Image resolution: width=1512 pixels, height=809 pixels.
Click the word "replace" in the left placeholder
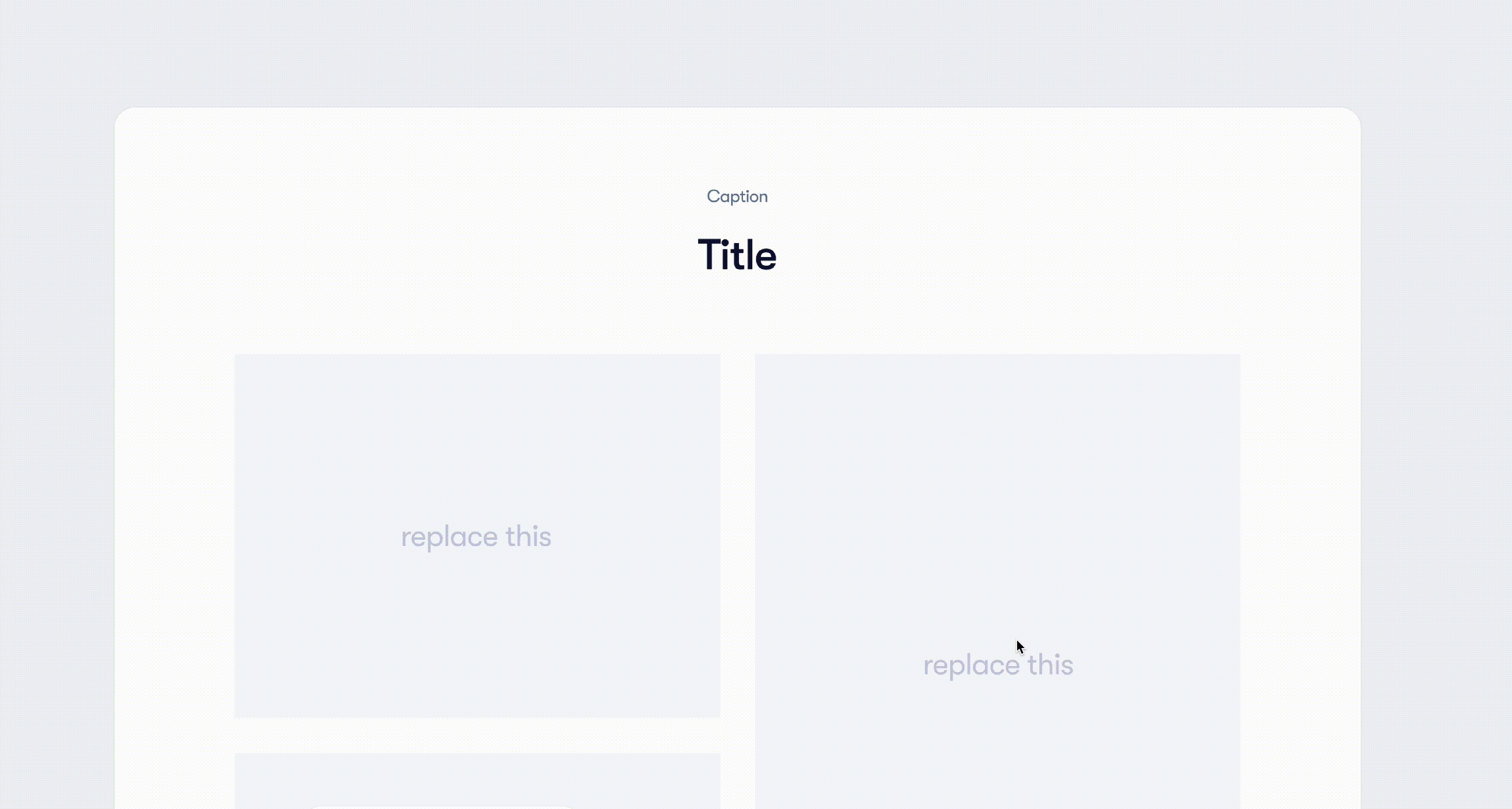coord(449,537)
